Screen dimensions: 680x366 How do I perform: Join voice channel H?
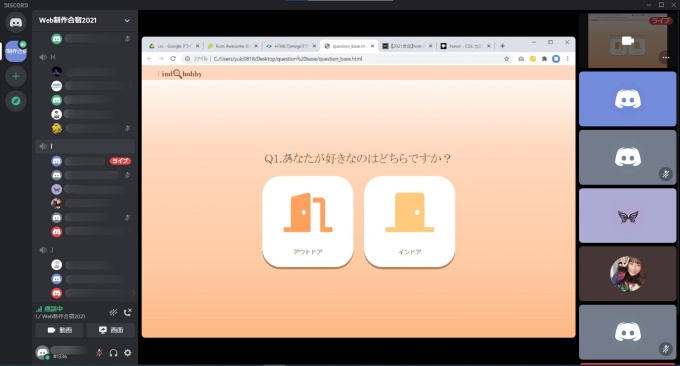point(85,57)
